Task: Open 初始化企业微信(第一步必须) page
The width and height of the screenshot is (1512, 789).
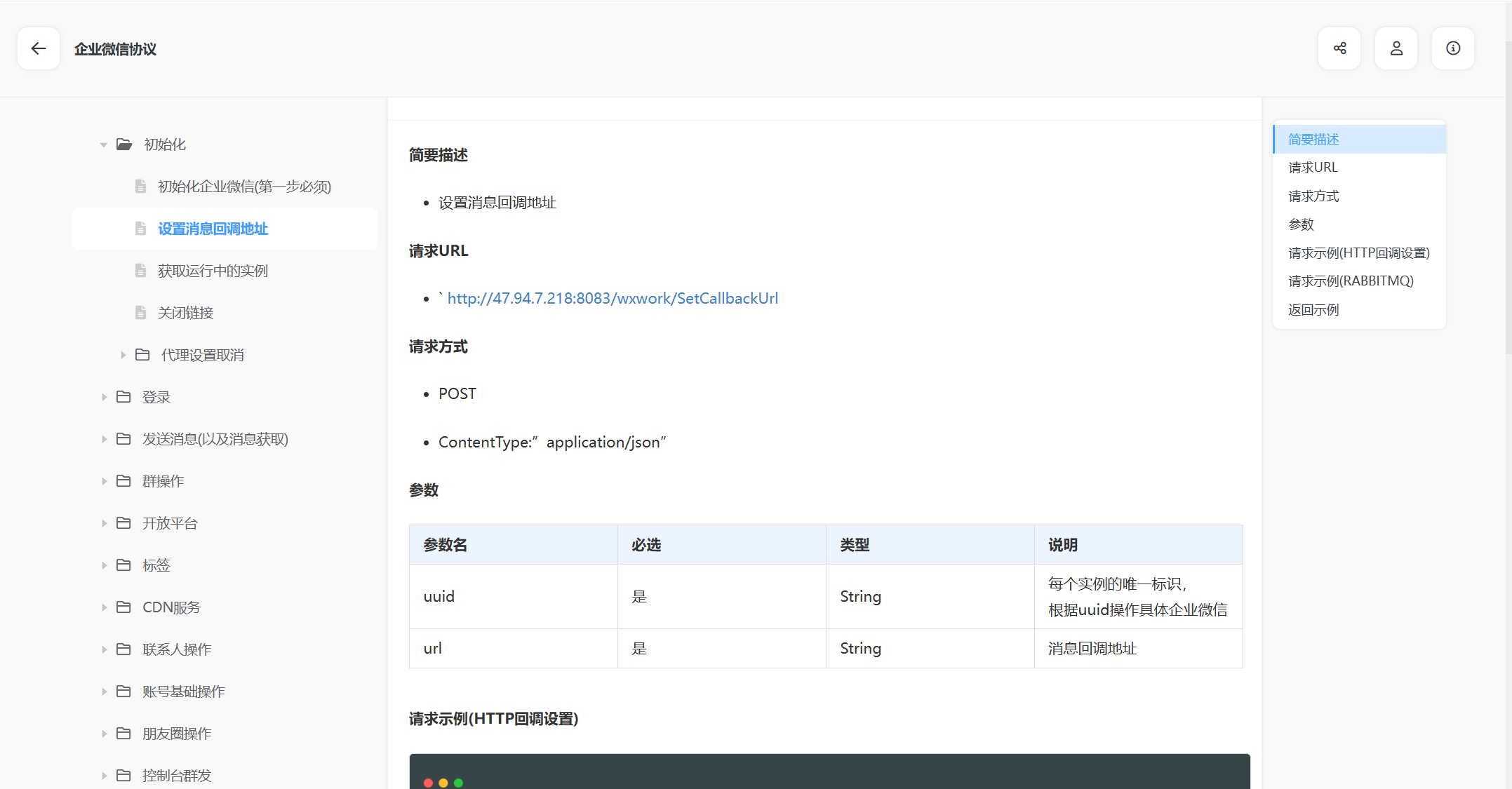Action: (x=244, y=187)
